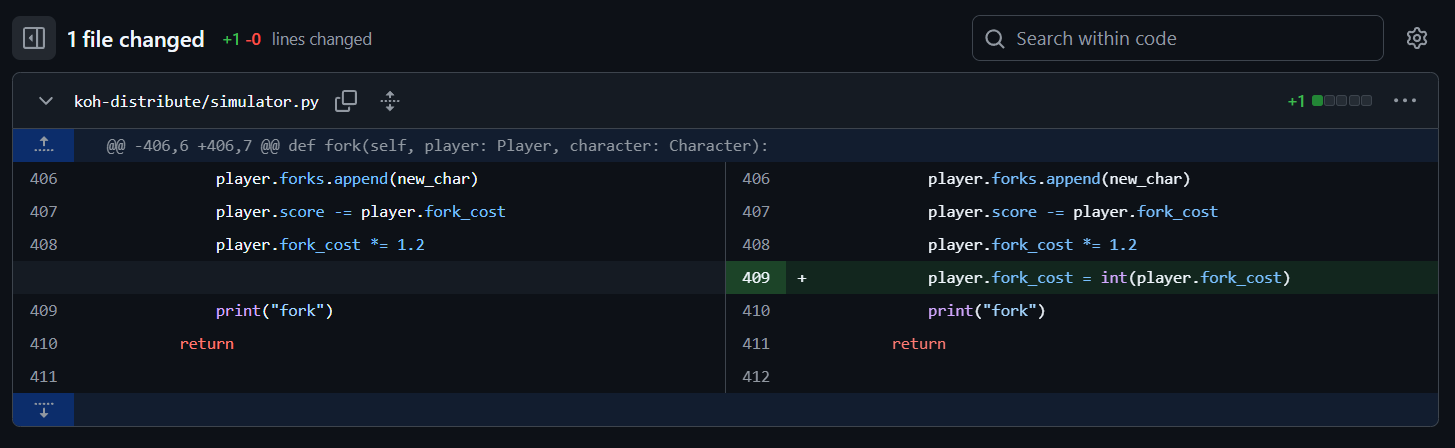Viewport: 1455px width, 448px height.
Task: Expand hidden lines above the hunk
Action: pos(43,145)
